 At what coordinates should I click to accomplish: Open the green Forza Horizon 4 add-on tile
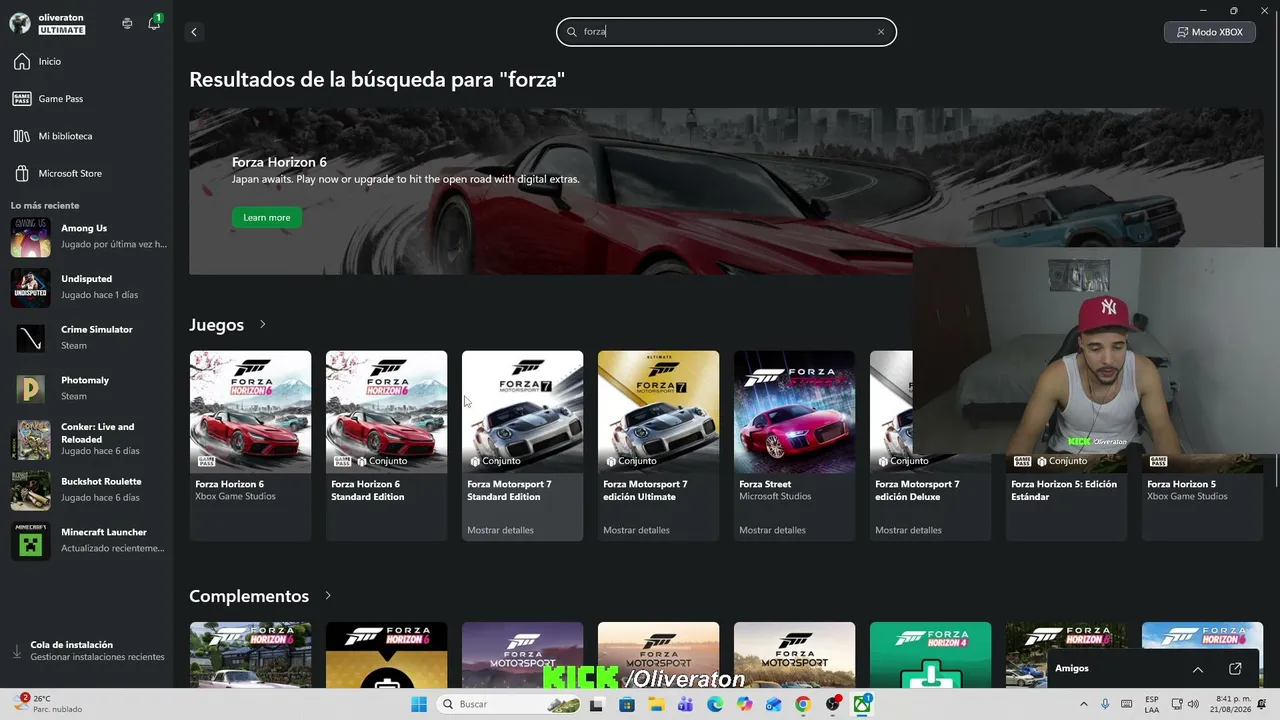click(x=930, y=655)
